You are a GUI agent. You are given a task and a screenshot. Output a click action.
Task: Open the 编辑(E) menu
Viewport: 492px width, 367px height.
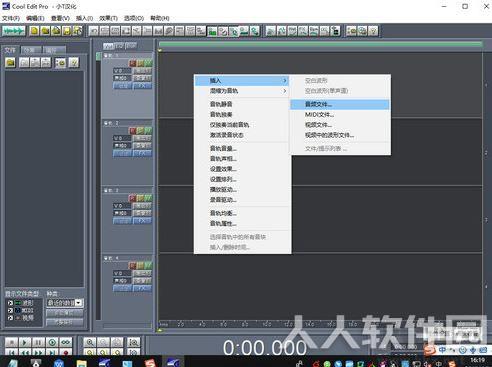click(x=35, y=18)
